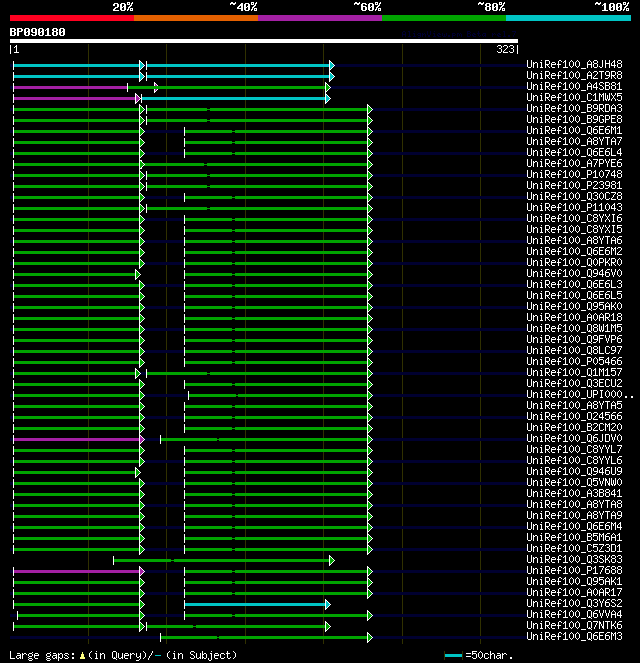This screenshot has width=640, height=663.
Task: Click the UniRef100_Q6E6M1 label
Action: [x=574, y=130]
